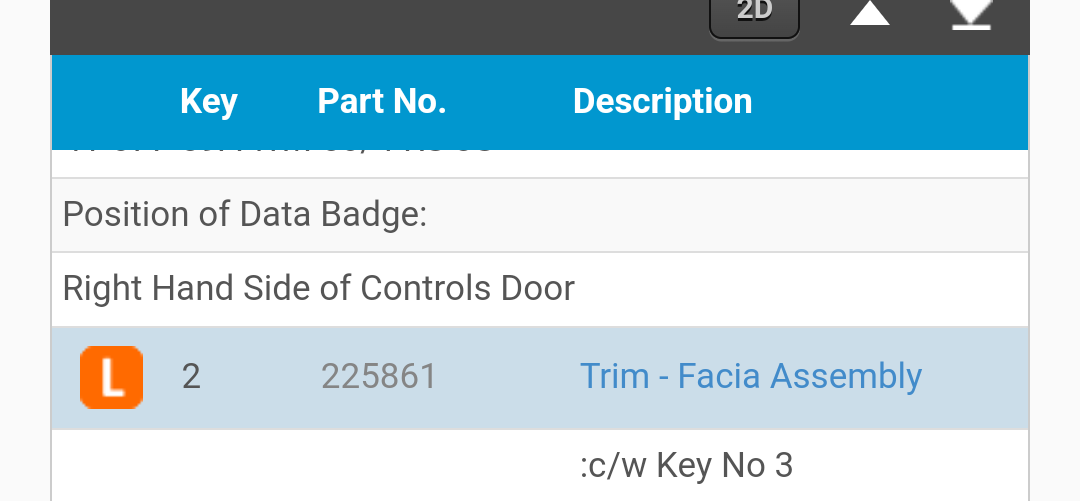Viewport: 1080px width, 501px height.
Task: Click the Description column header
Action: coord(662,101)
